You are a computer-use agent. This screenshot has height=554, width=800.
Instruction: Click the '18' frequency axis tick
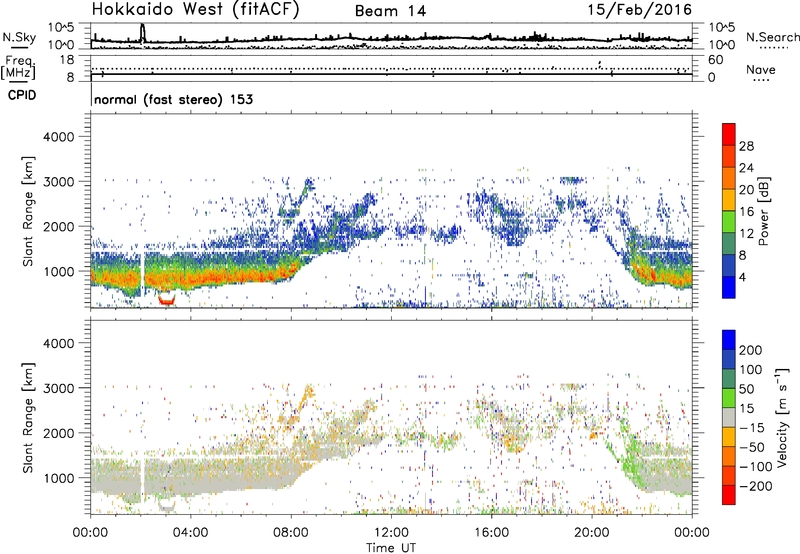coord(67,60)
